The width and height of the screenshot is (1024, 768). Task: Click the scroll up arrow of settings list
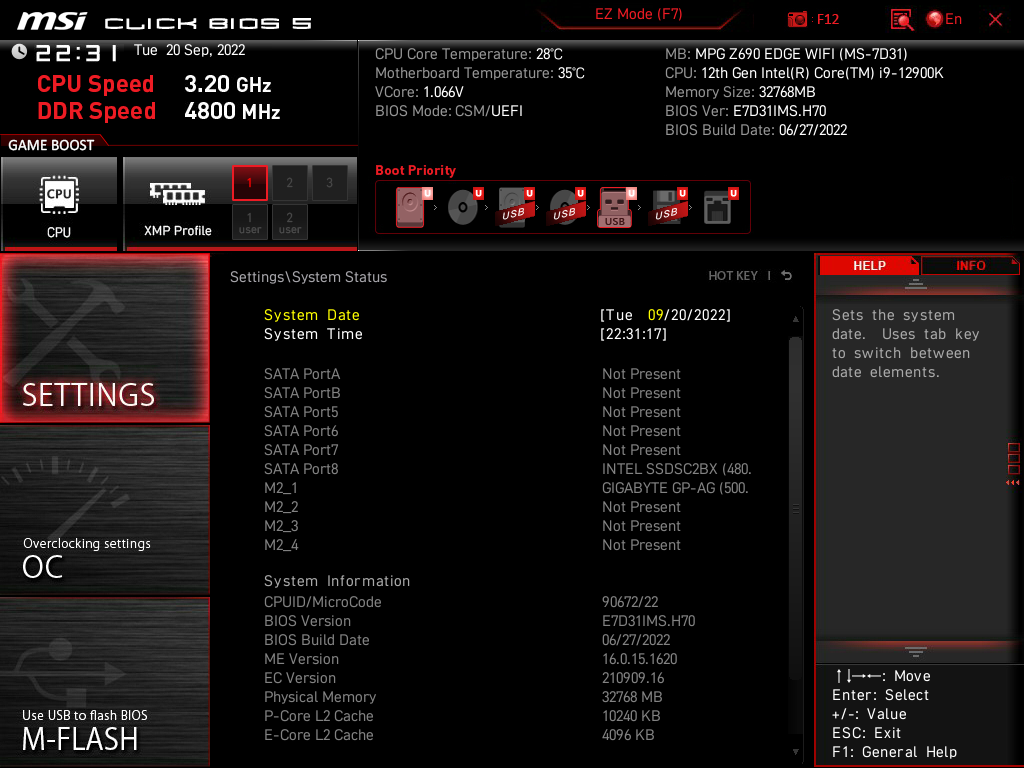[795, 319]
